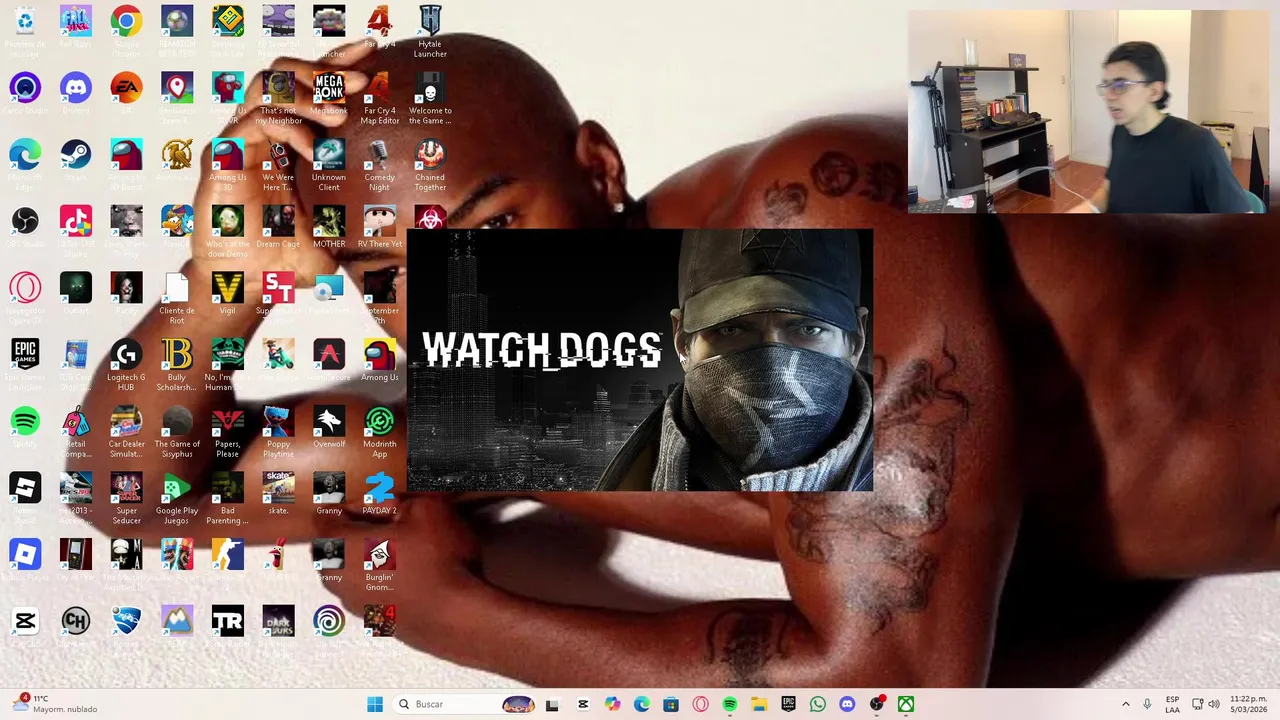Open the Unknown Client desktop icon
The height and width of the screenshot is (720, 1280).
pyautogui.click(x=329, y=155)
